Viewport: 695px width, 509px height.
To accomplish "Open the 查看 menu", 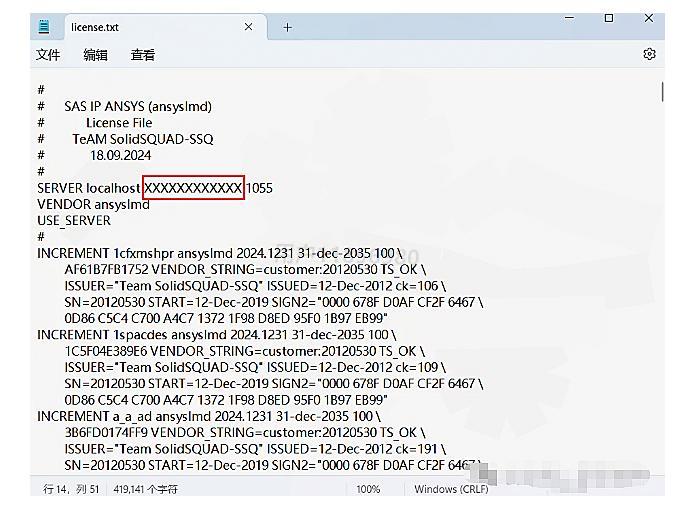I will click(x=143, y=55).
